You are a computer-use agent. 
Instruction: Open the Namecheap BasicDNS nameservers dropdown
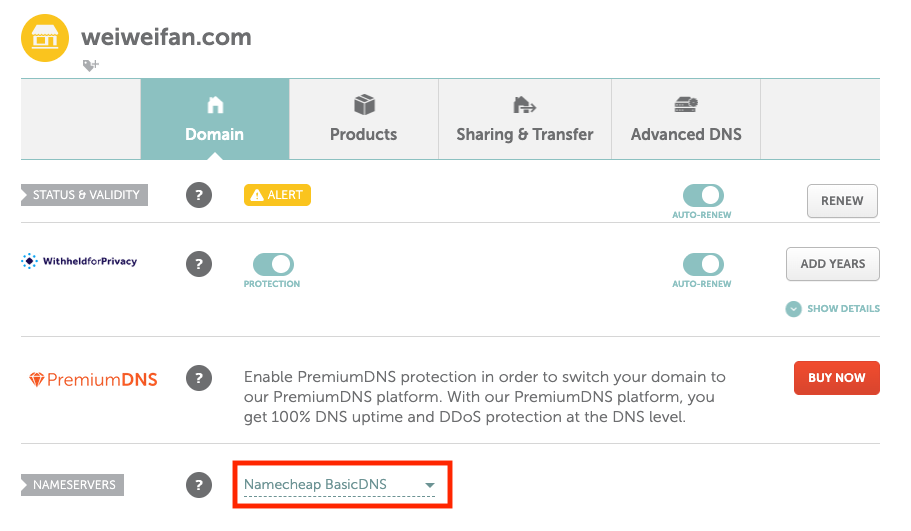[340, 485]
